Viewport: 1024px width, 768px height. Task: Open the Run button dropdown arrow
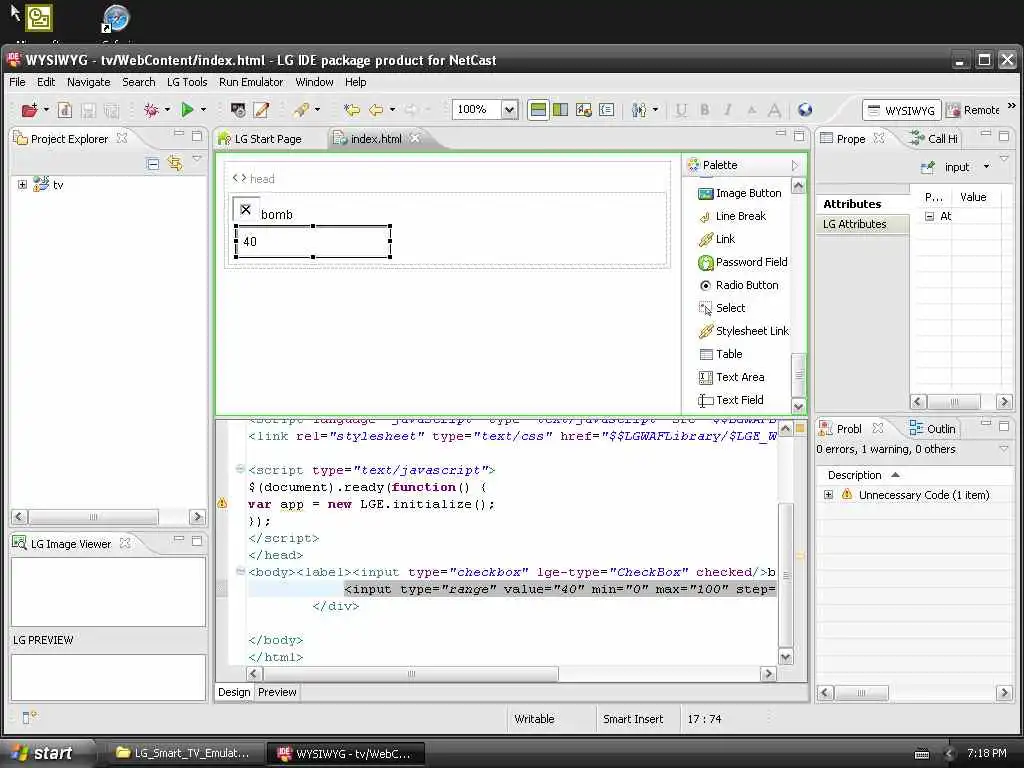203,110
